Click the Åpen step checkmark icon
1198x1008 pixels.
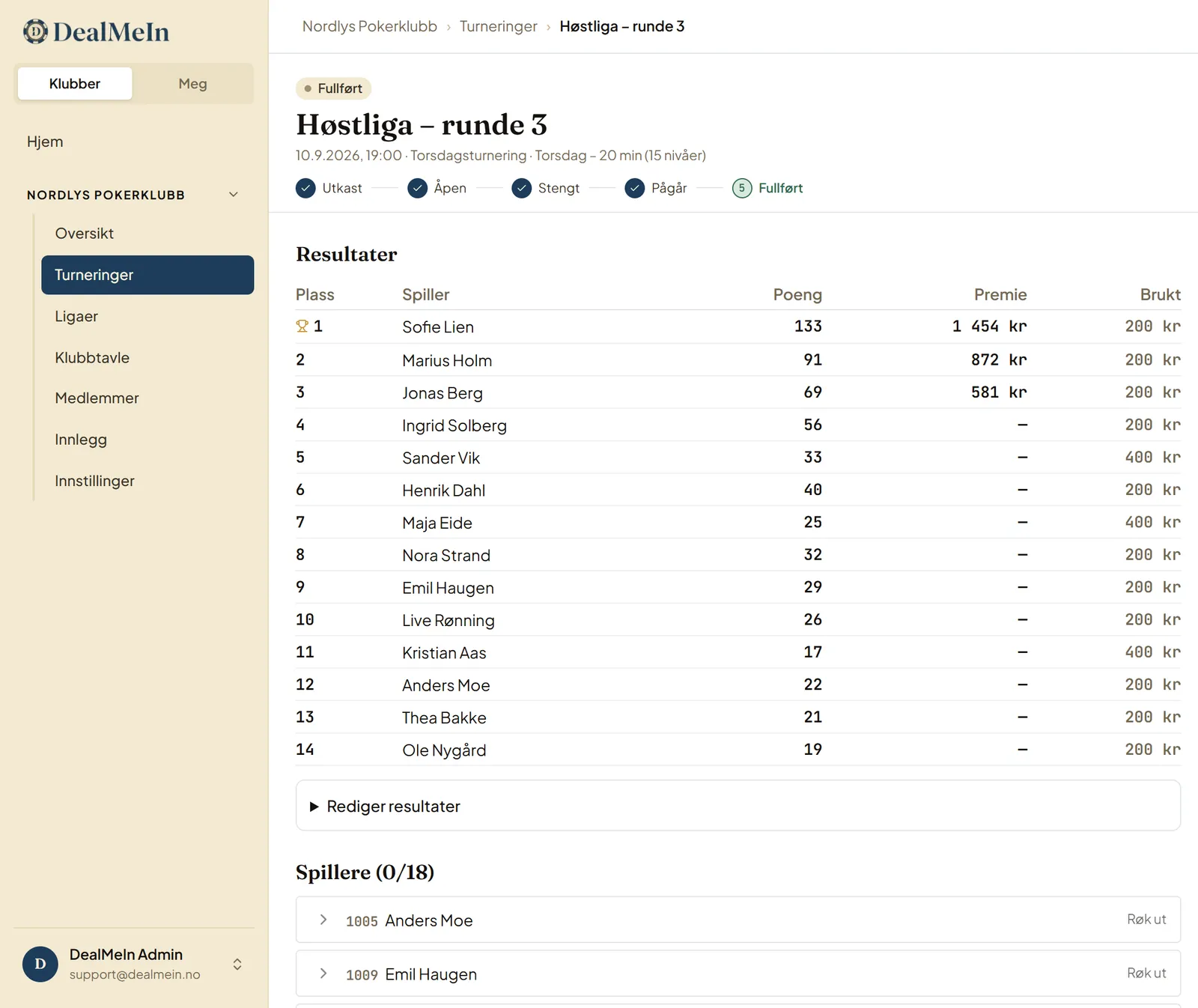(x=418, y=188)
